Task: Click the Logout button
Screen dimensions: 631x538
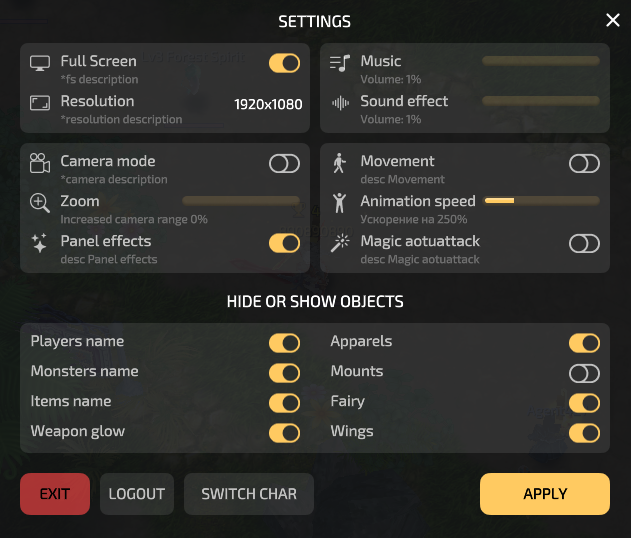Action: pyautogui.click(x=137, y=494)
